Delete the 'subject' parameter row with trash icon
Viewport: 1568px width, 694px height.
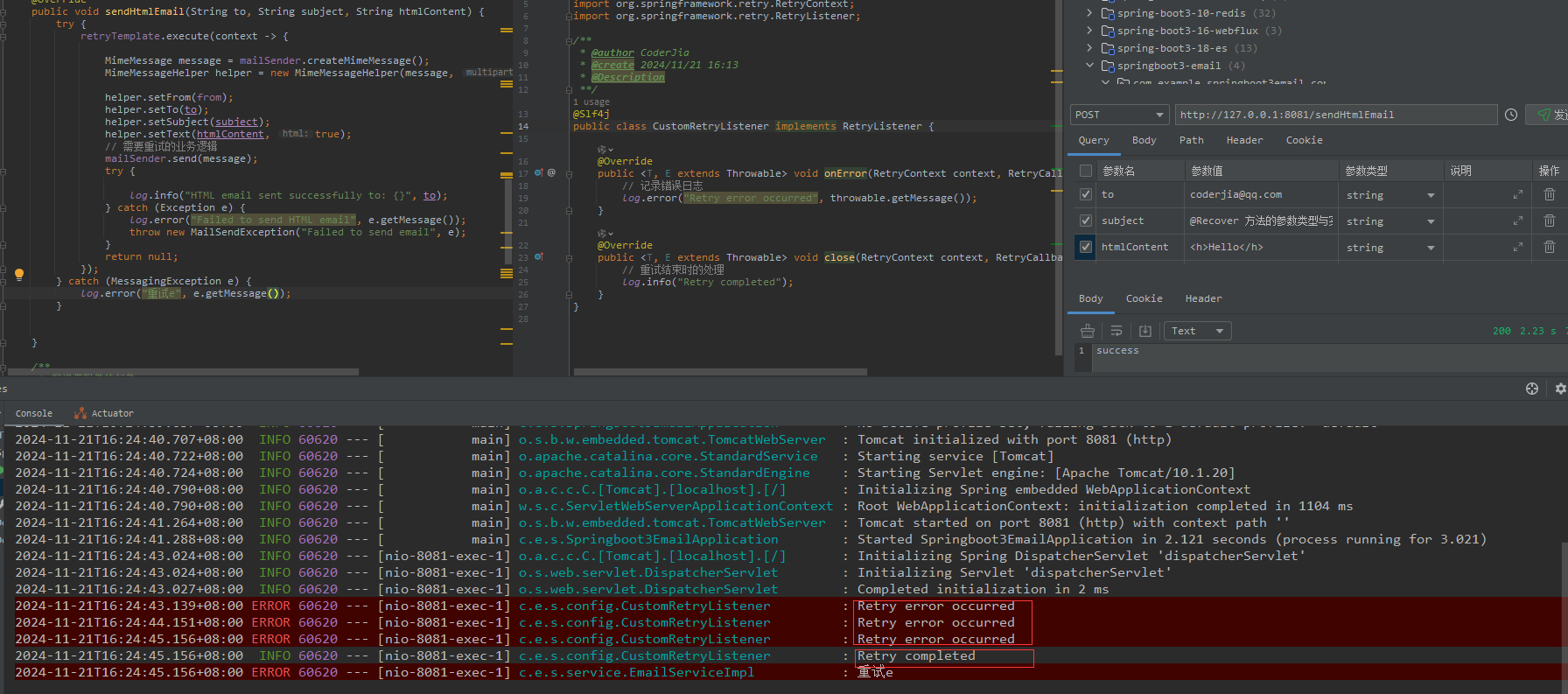pos(1550,221)
